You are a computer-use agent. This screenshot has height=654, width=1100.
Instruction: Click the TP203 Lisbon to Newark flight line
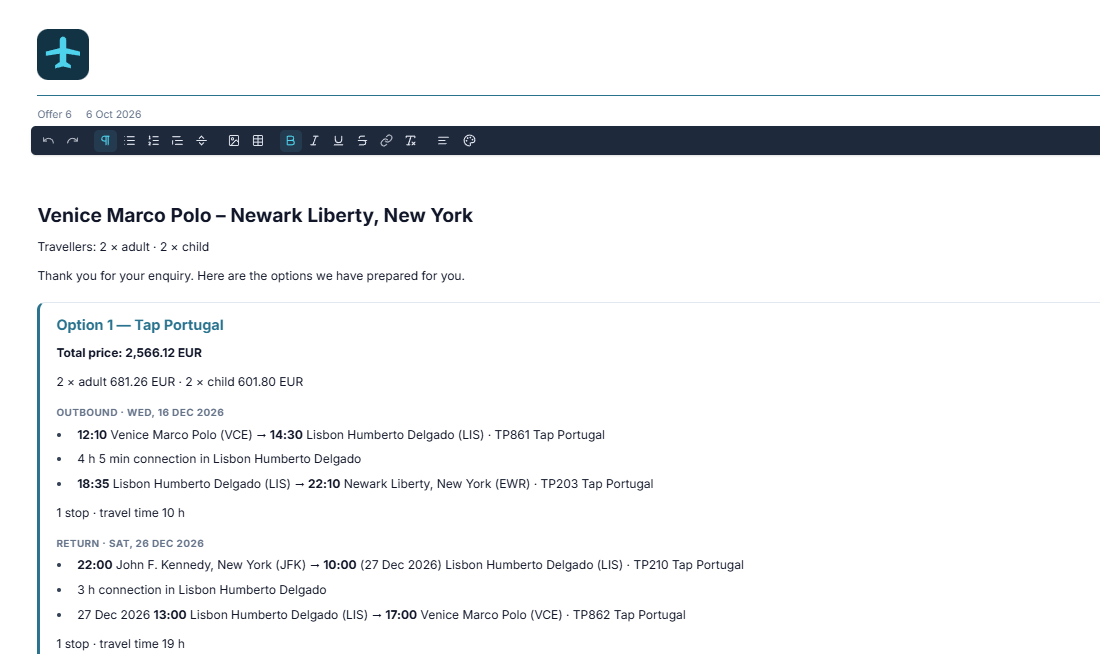tap(365, 484)
